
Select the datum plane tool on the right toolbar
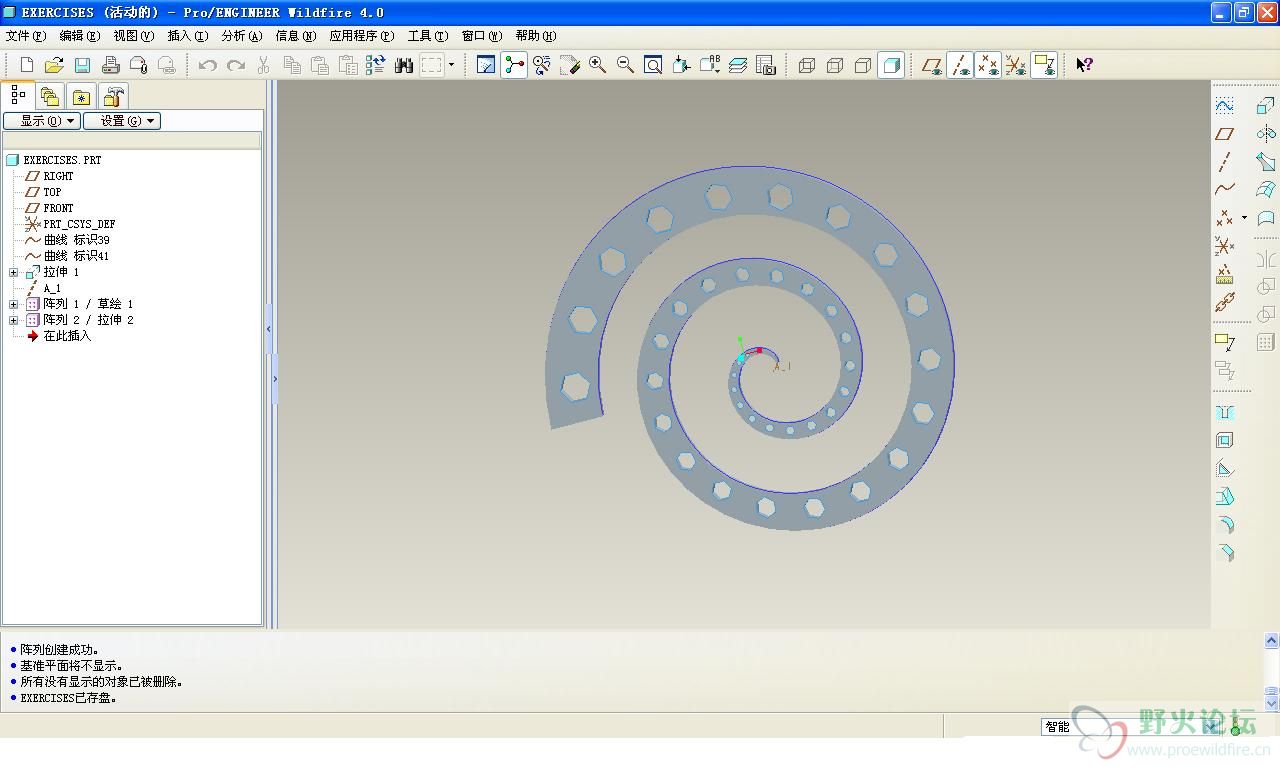pyautogui.click(x=1224, y=133)
